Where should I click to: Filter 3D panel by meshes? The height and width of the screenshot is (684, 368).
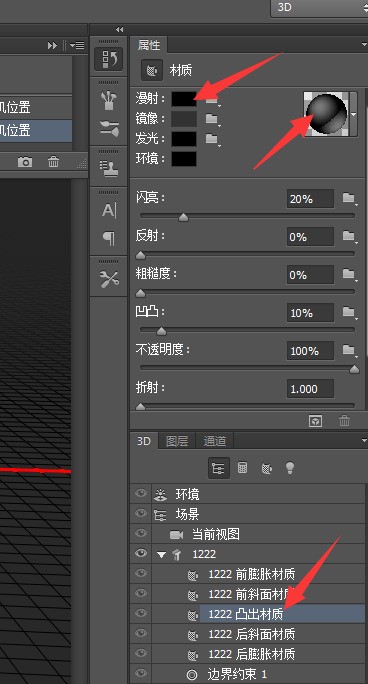tap(242, 469)
